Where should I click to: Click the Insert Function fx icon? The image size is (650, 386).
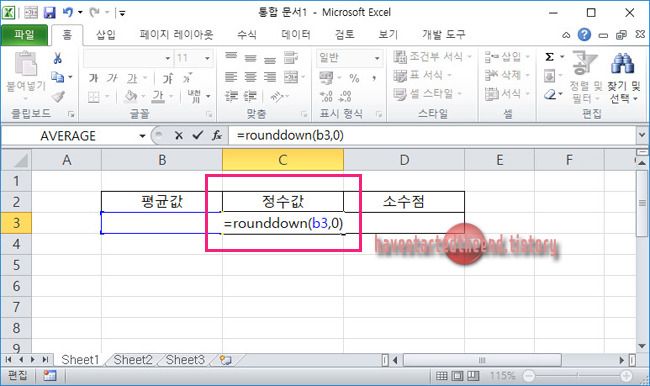point(217,135)
